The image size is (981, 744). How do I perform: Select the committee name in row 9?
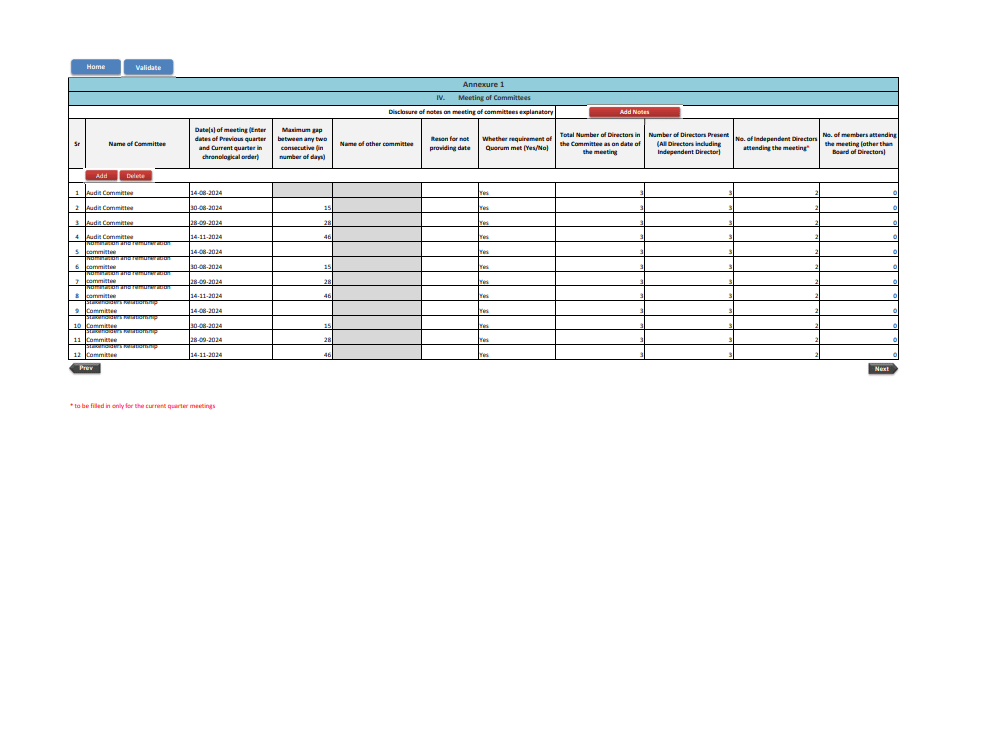point(137,308)
